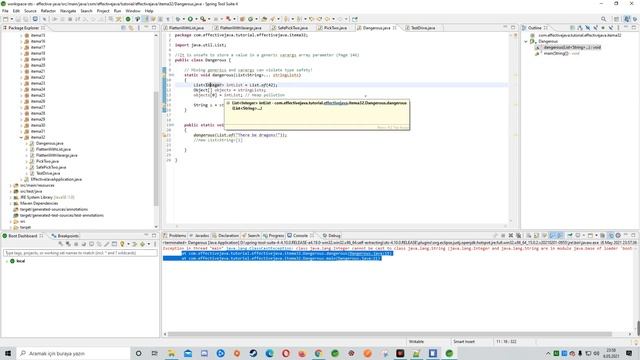Toggle Link with Editor in Package Explorer
The height and width of the screenshot is (360, 640).
tap(131, 28)
